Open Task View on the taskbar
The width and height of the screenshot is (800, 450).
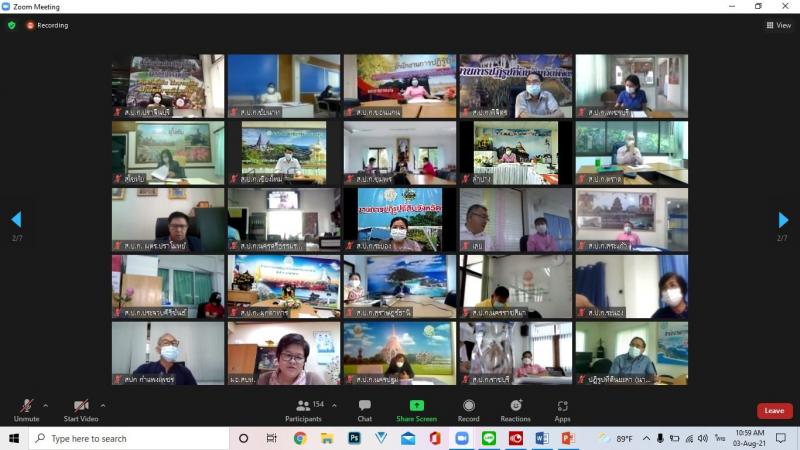click(x=271, y=438)
